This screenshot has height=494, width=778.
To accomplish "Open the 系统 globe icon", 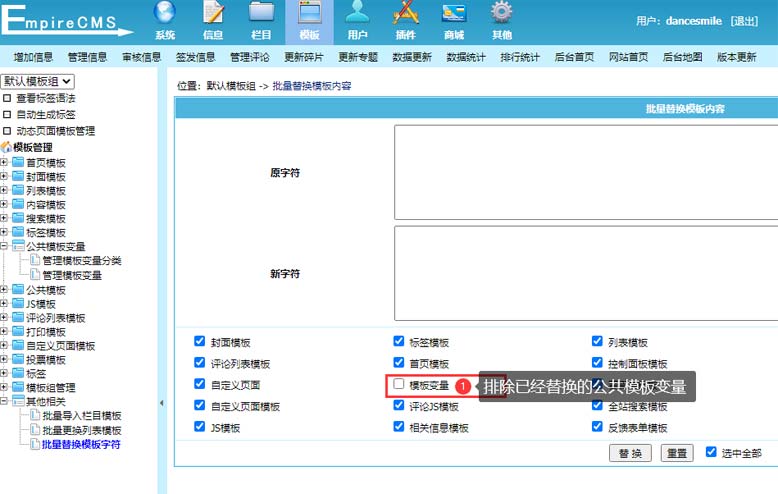I will 165,13.
